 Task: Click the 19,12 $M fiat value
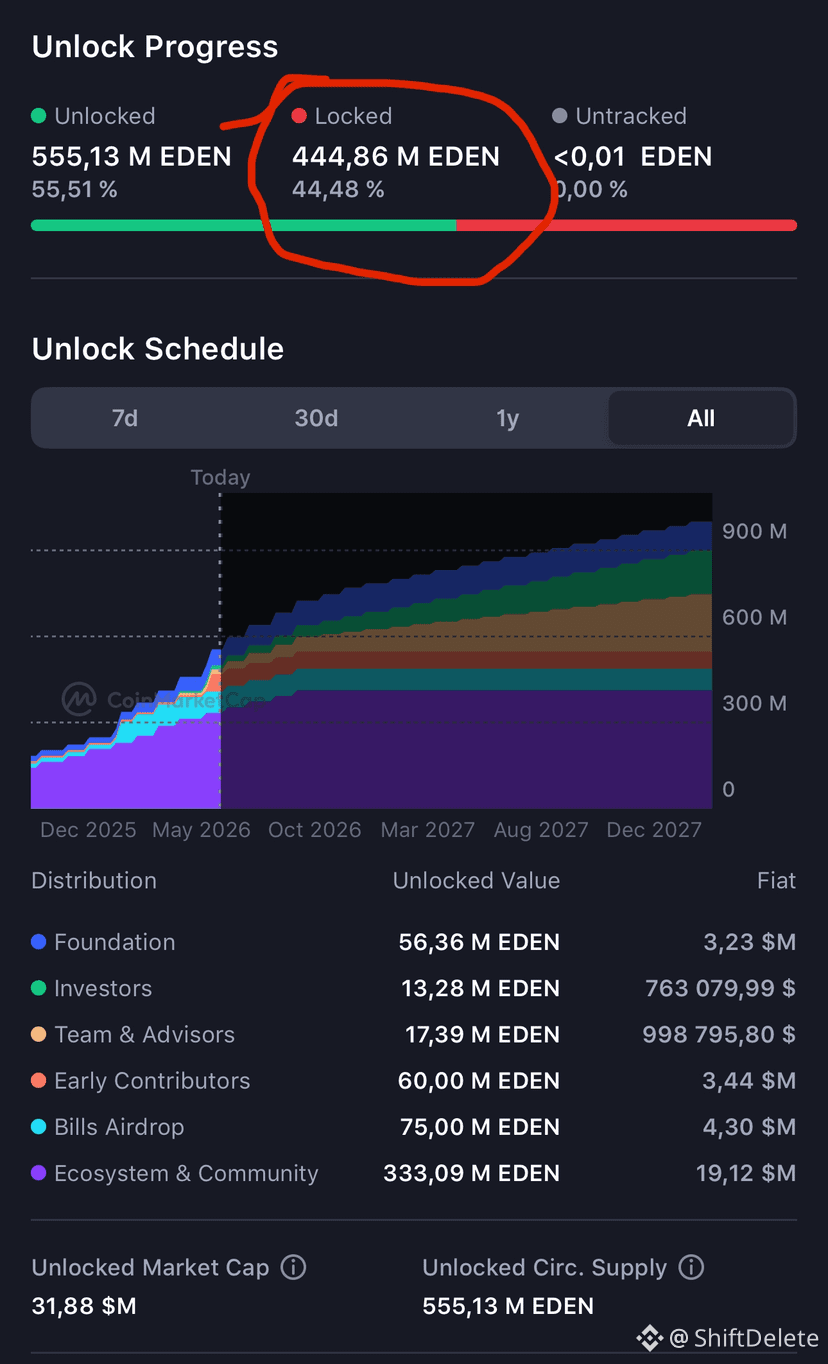746,1173
